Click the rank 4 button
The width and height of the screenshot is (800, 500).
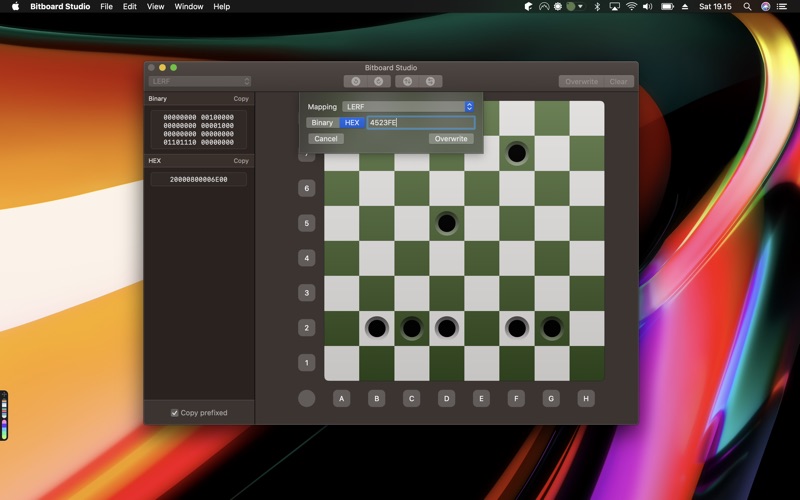[x=307, y=258]
